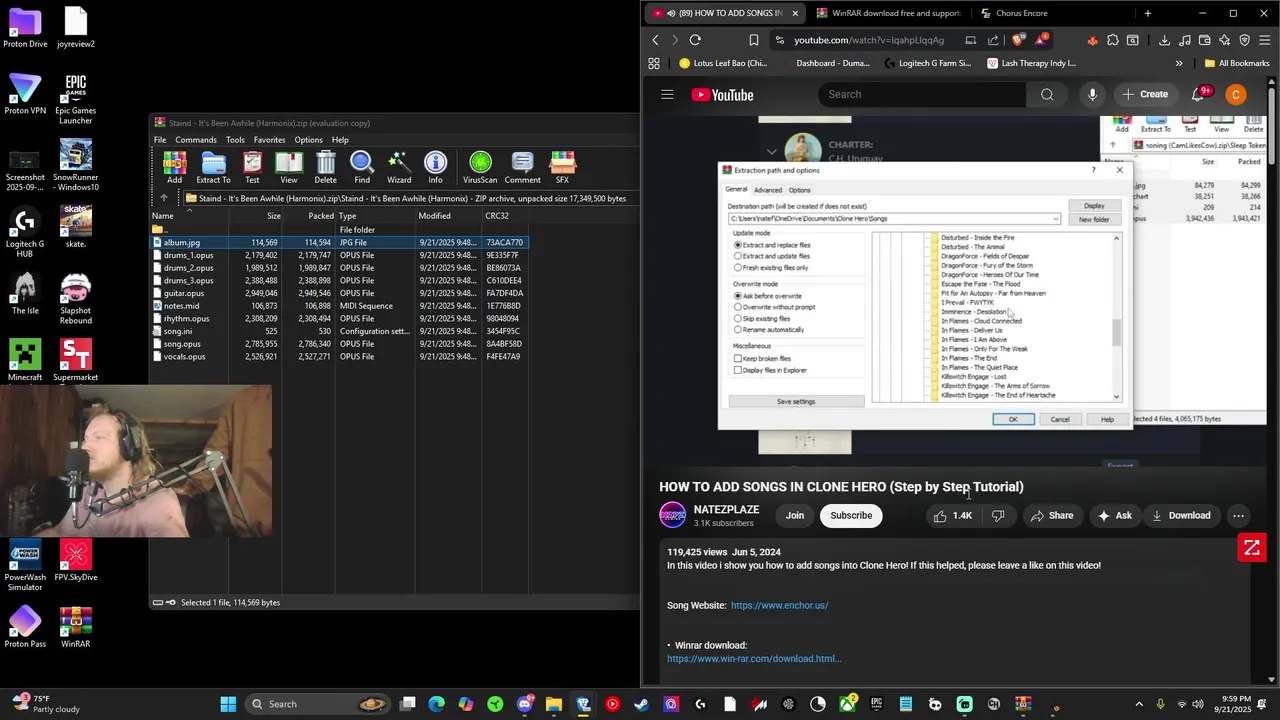Start VirusScan from the WinRAR toolbar

pos(480,167)
